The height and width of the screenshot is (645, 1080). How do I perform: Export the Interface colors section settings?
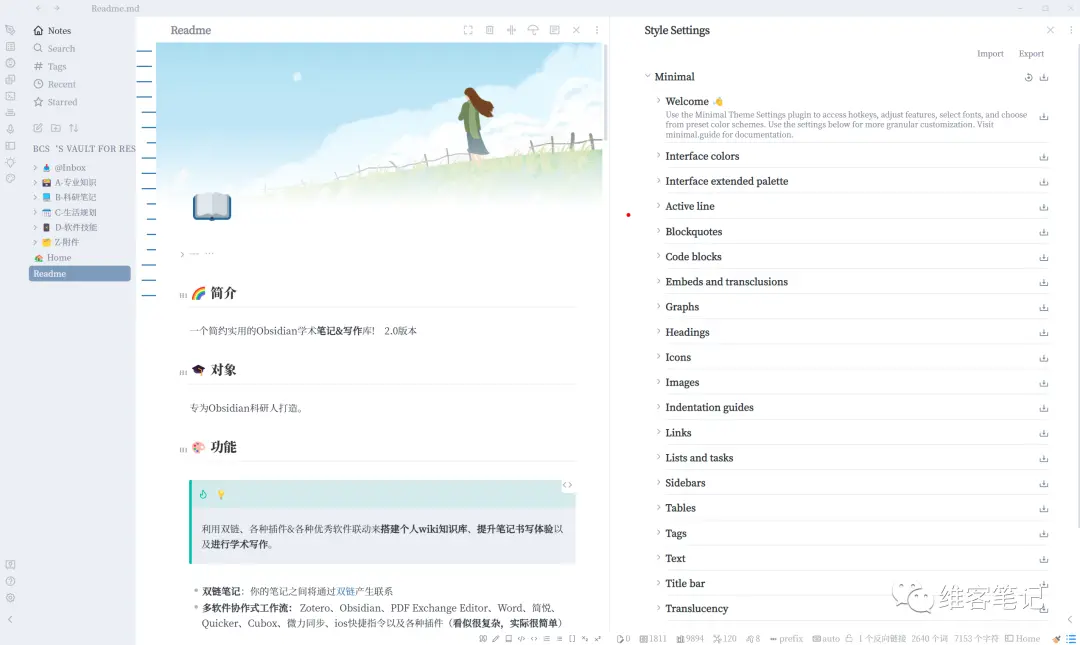(1044, 157)
